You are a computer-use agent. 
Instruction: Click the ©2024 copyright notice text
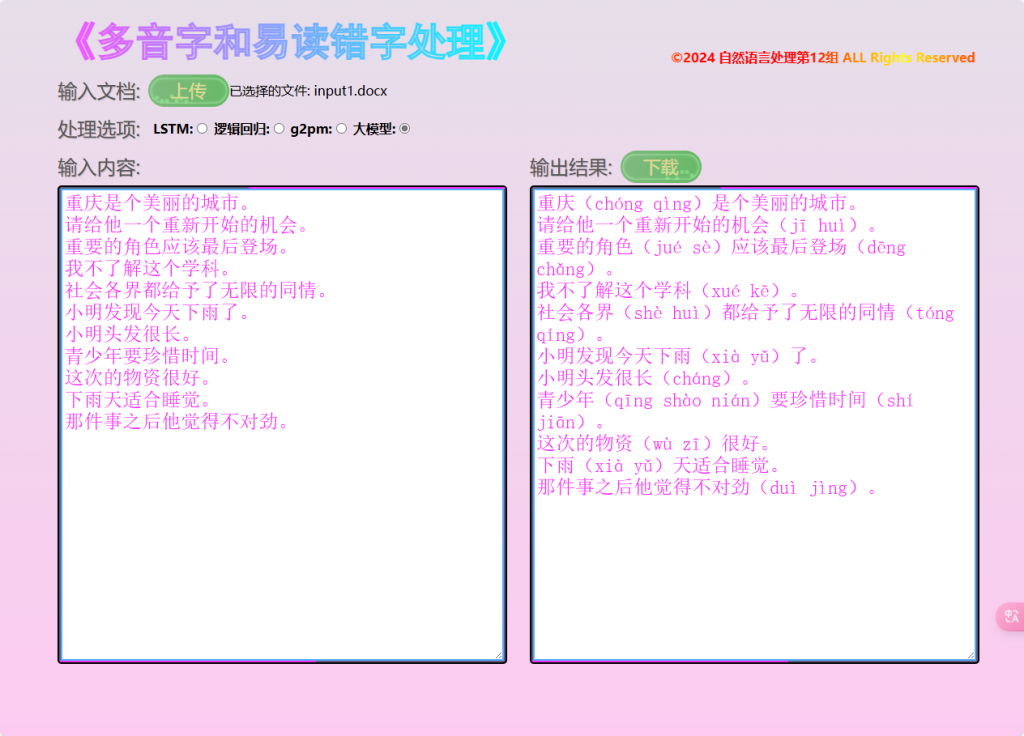[822, 58]
